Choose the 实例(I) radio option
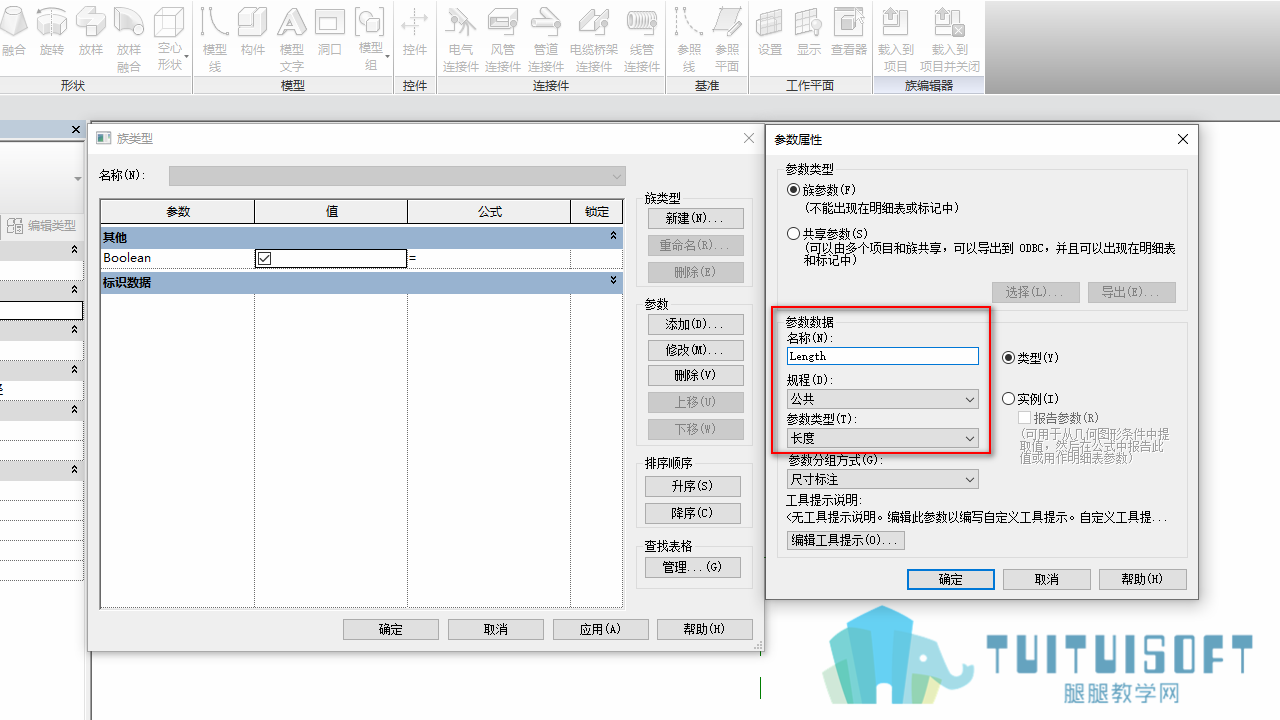The image size is (1280, 720). point(1009,399)
